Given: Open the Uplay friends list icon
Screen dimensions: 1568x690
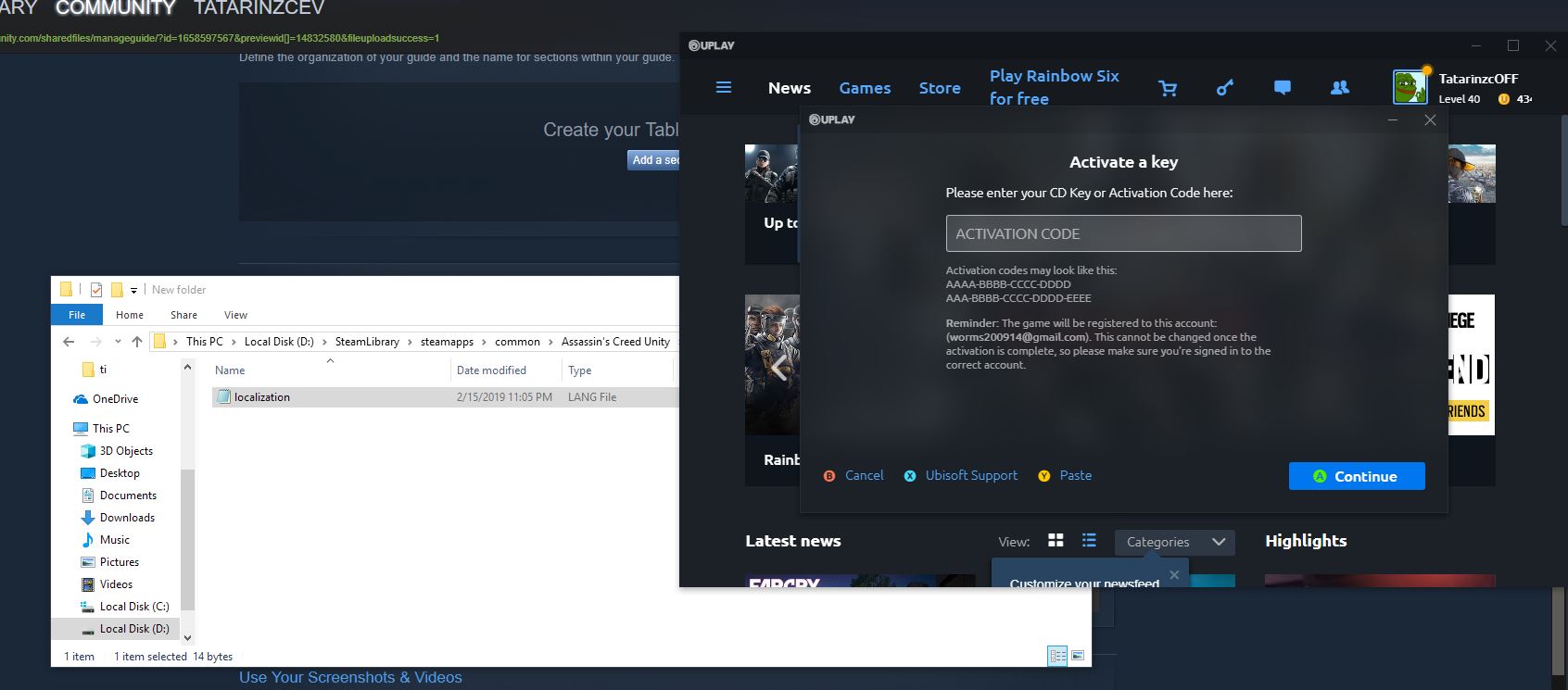Looking at the screenshot, I should (1340, 88).
